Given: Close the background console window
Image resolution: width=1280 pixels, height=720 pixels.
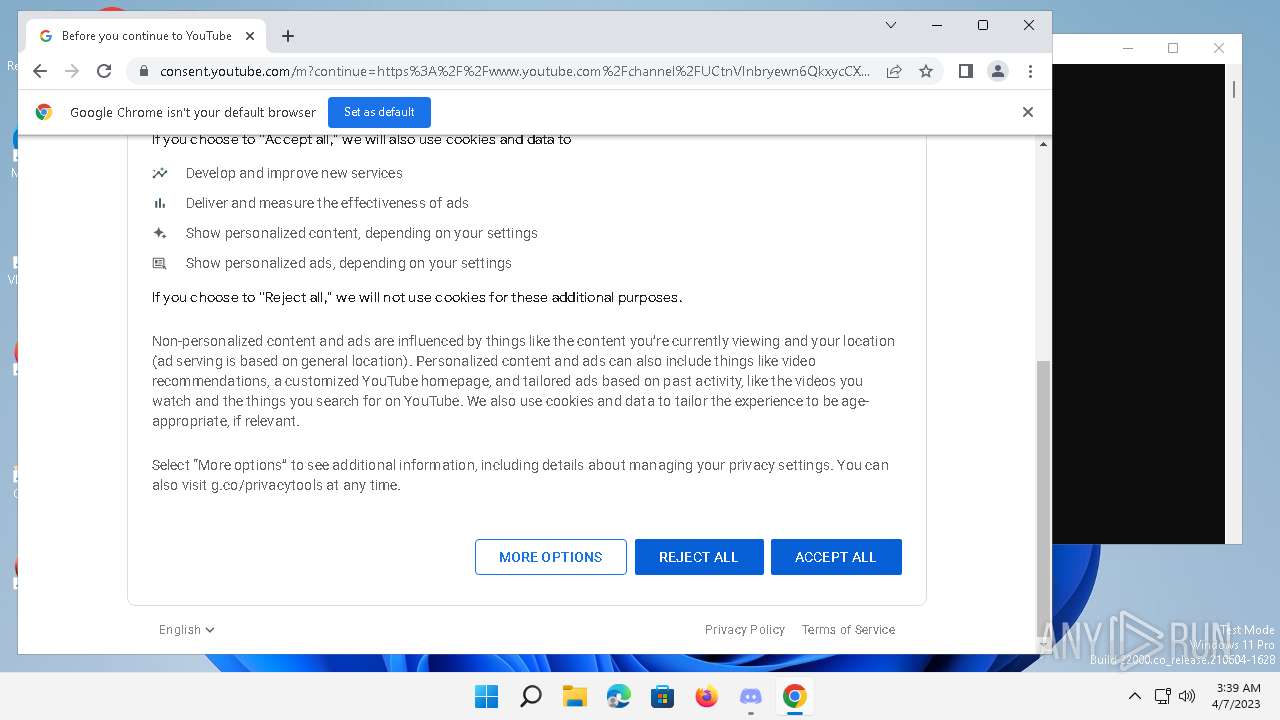Looking at the screenshot, I should 1219,48.
